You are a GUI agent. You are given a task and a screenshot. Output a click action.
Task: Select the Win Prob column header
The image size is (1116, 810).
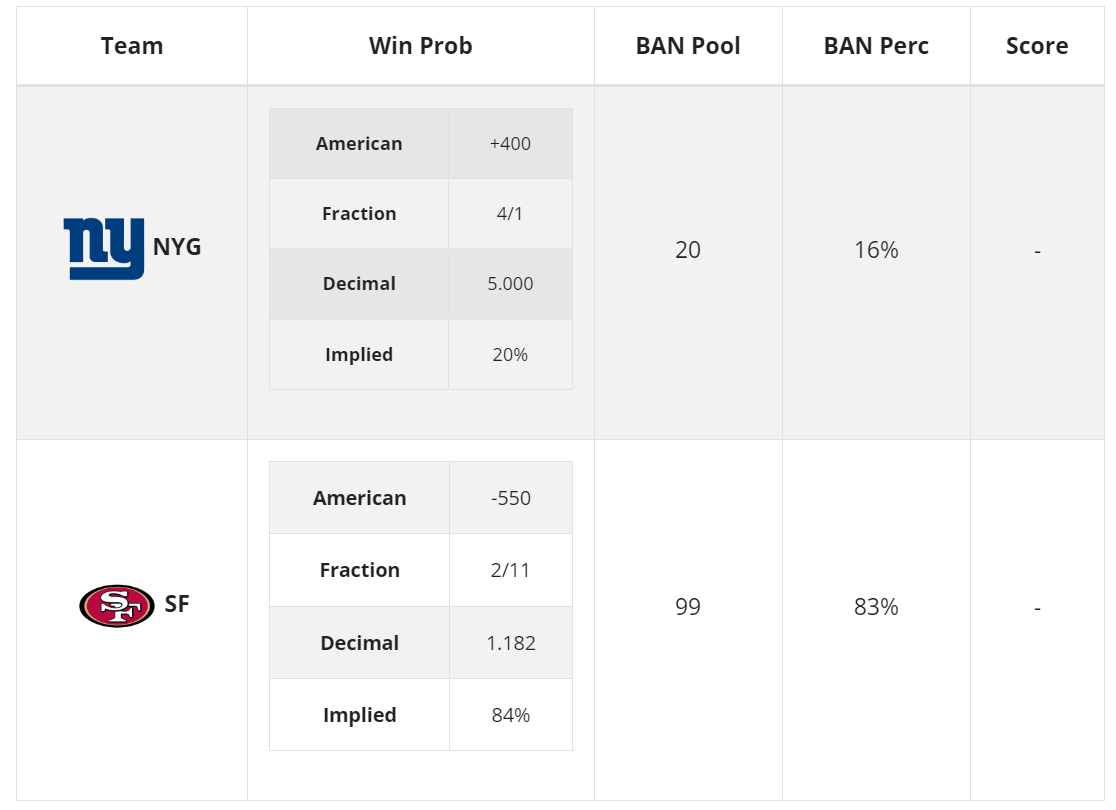coord(421,46)
